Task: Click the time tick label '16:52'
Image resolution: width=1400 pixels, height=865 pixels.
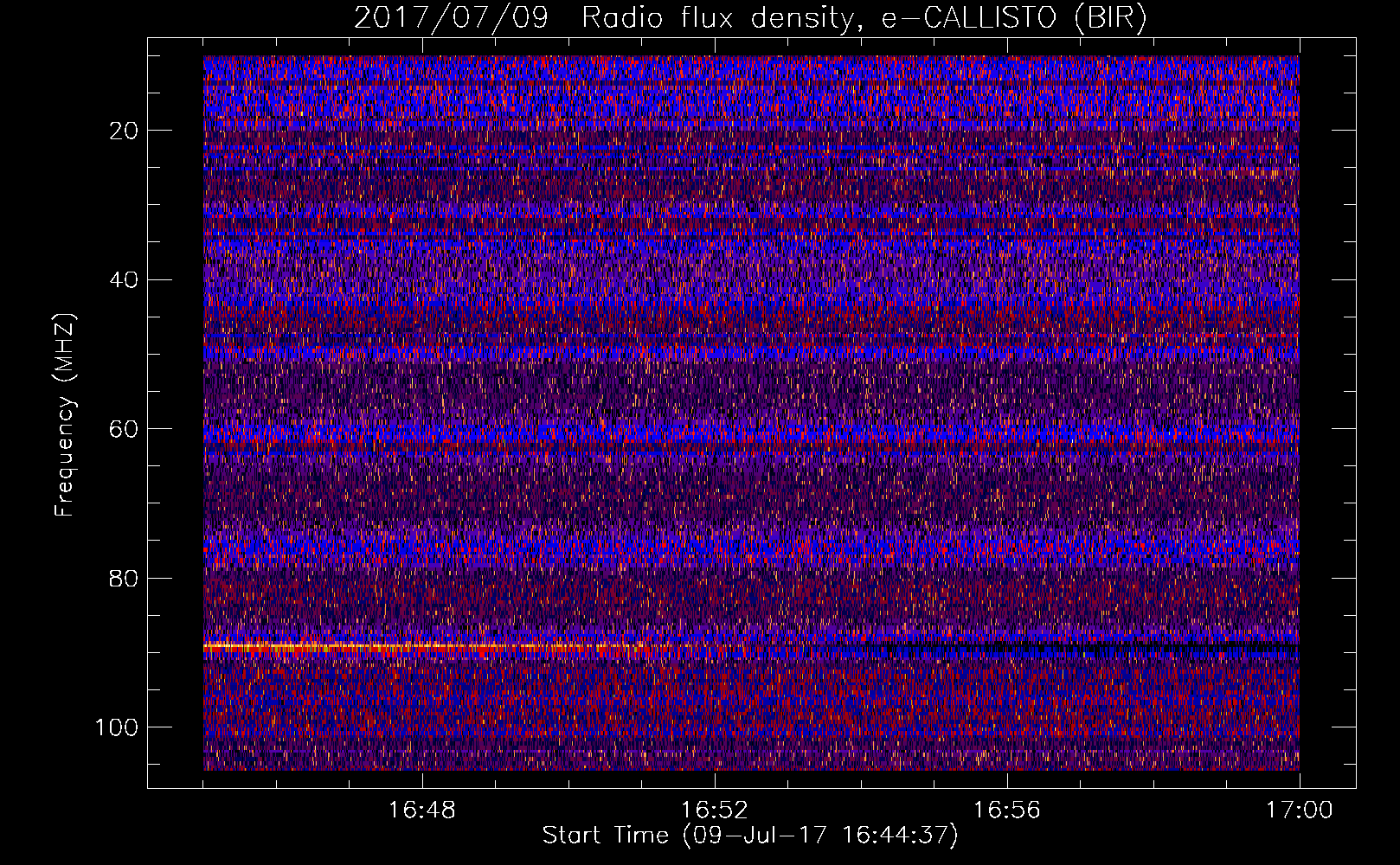Action: point(714,811)
